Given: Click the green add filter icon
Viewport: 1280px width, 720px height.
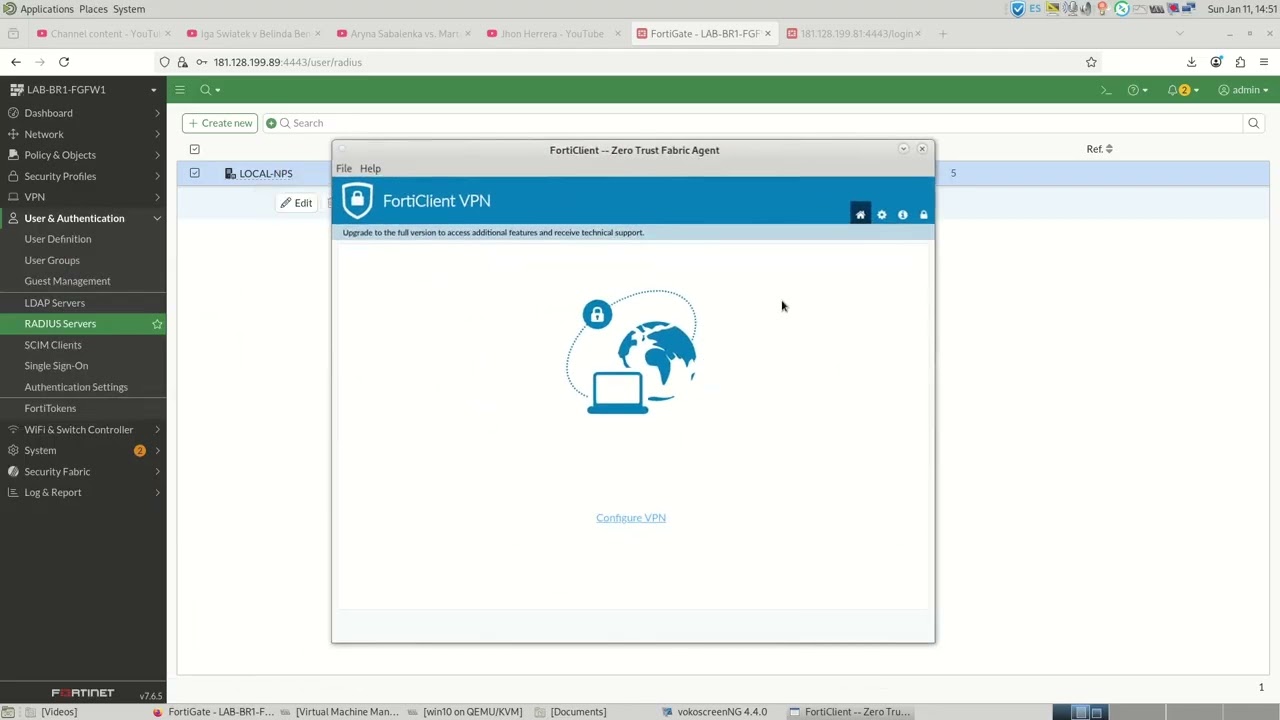Looking at the screenshot, I should (271, 123).
